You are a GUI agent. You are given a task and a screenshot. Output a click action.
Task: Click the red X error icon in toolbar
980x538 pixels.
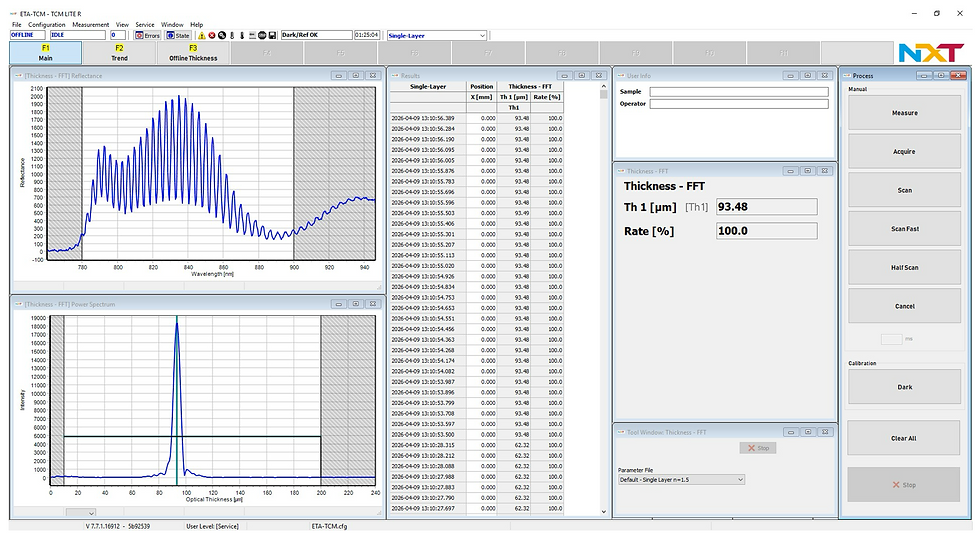[212, 36]
